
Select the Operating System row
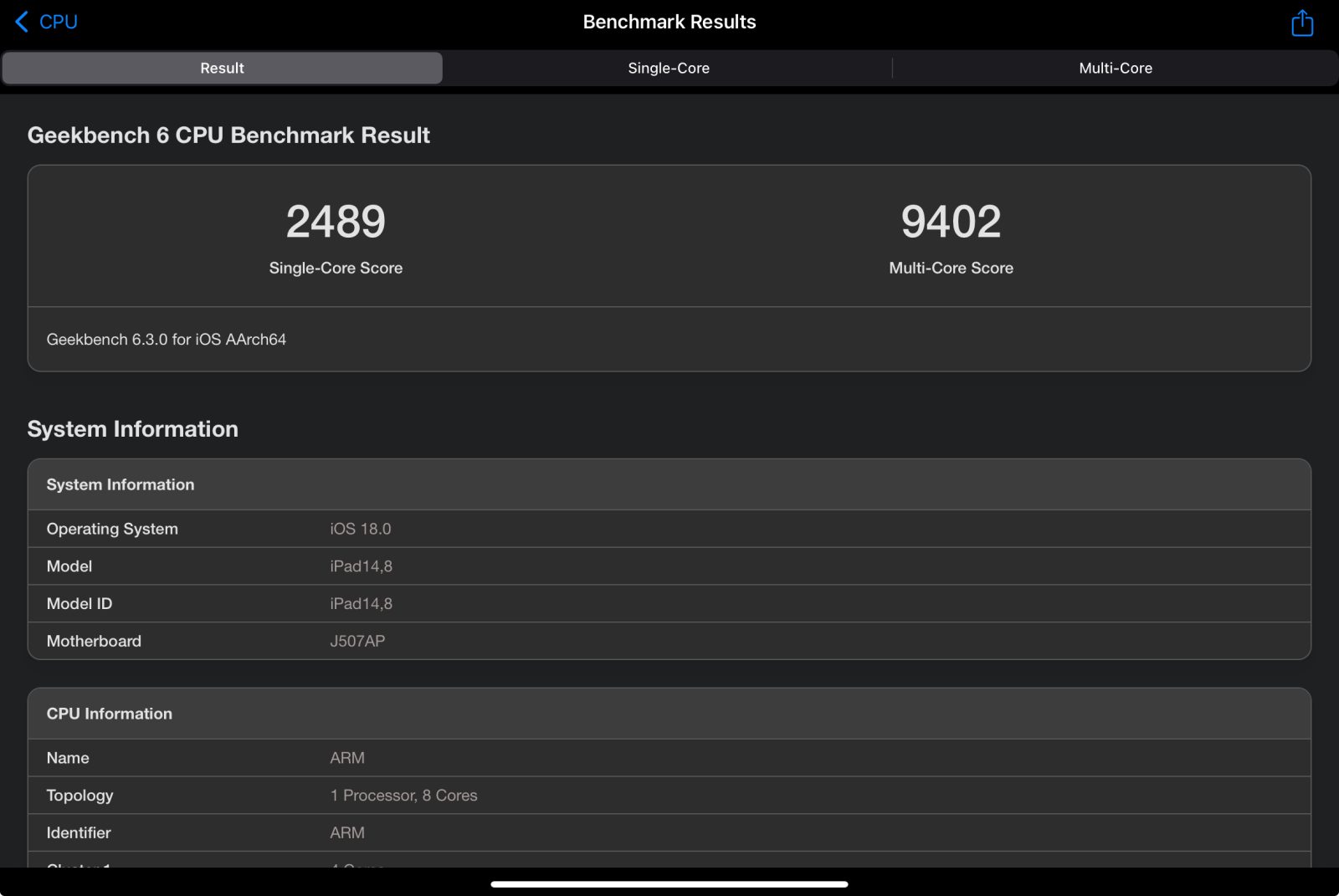click(669, 529)
